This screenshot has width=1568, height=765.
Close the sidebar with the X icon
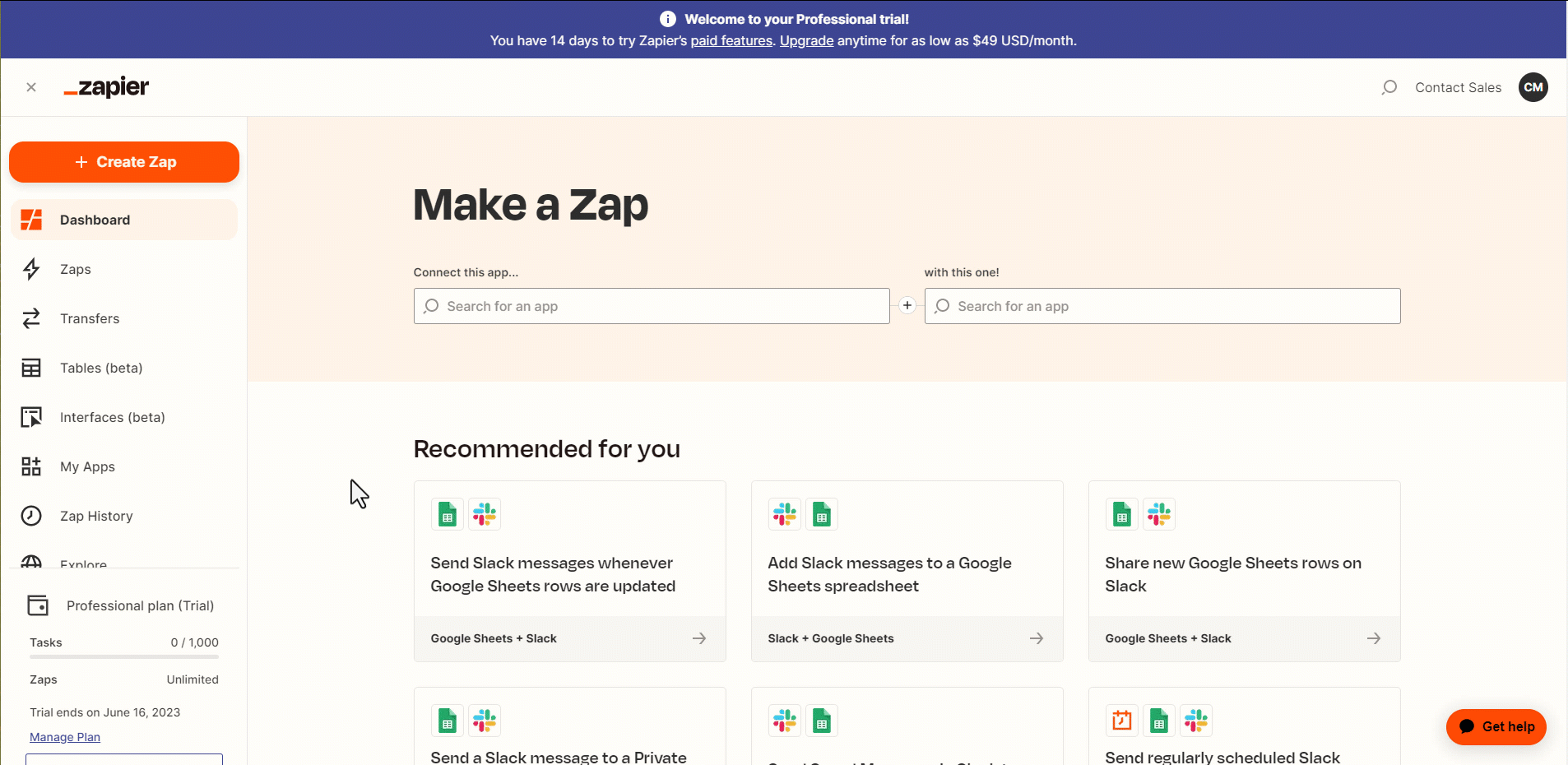tap(31, 87)
